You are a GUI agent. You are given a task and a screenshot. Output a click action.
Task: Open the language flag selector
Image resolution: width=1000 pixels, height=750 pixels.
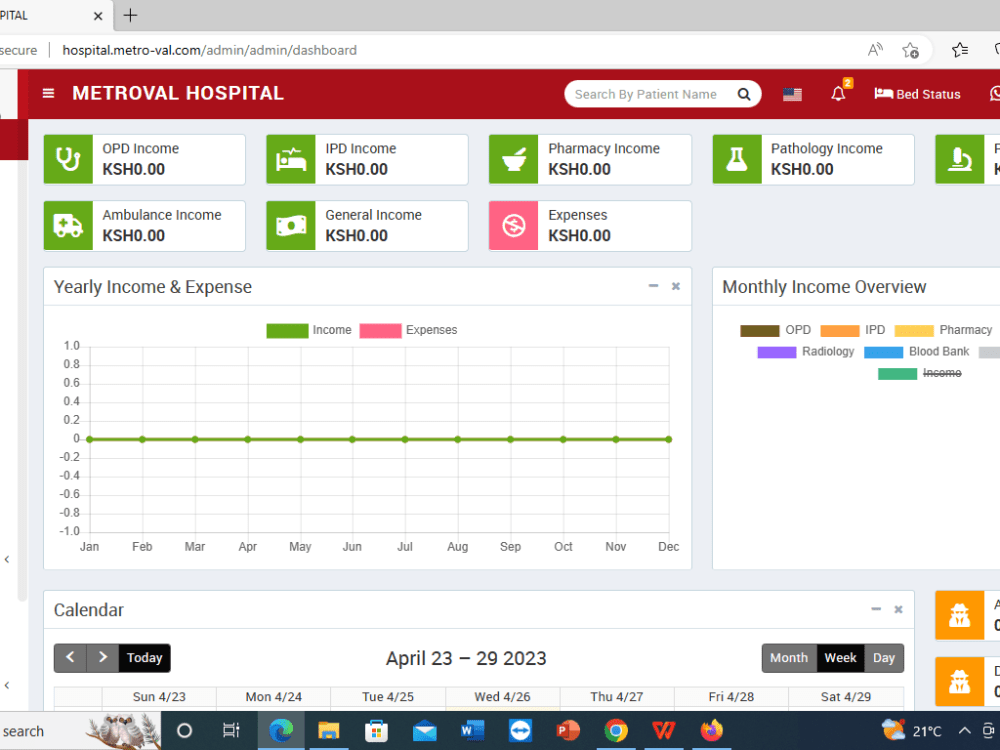792,93
